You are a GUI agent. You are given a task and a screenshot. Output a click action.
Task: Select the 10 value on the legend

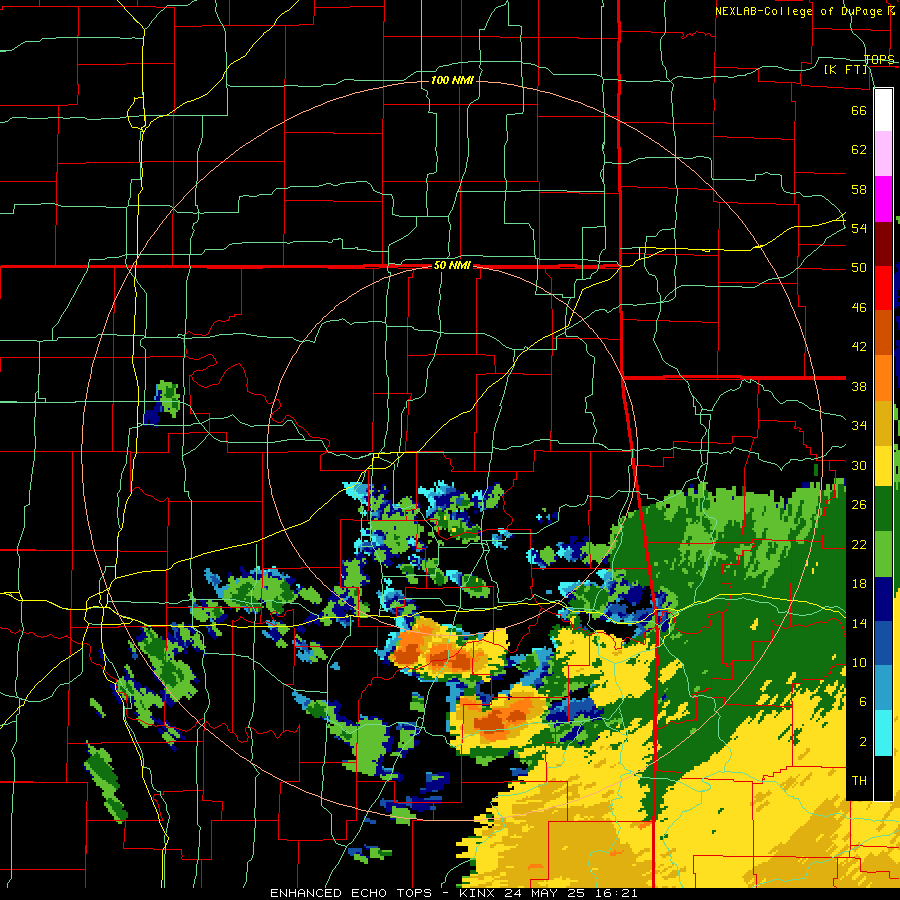(859, 662)
